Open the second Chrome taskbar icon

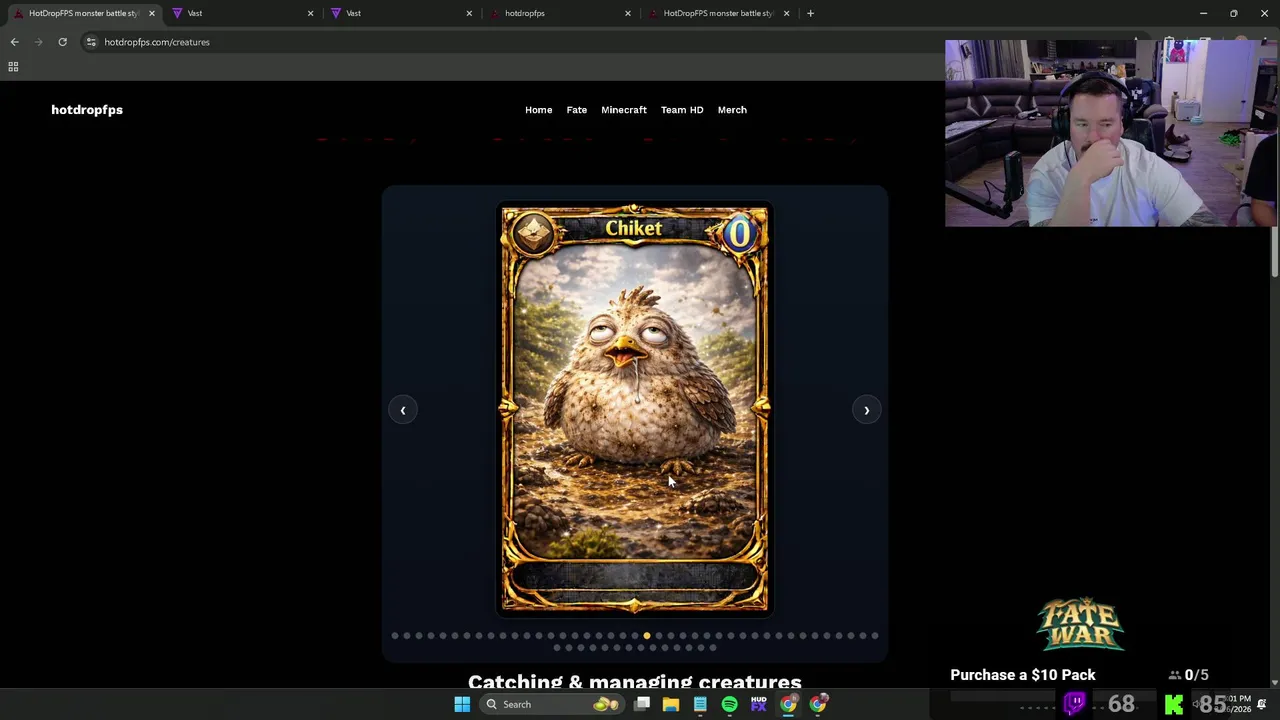(x=818, y=704)
